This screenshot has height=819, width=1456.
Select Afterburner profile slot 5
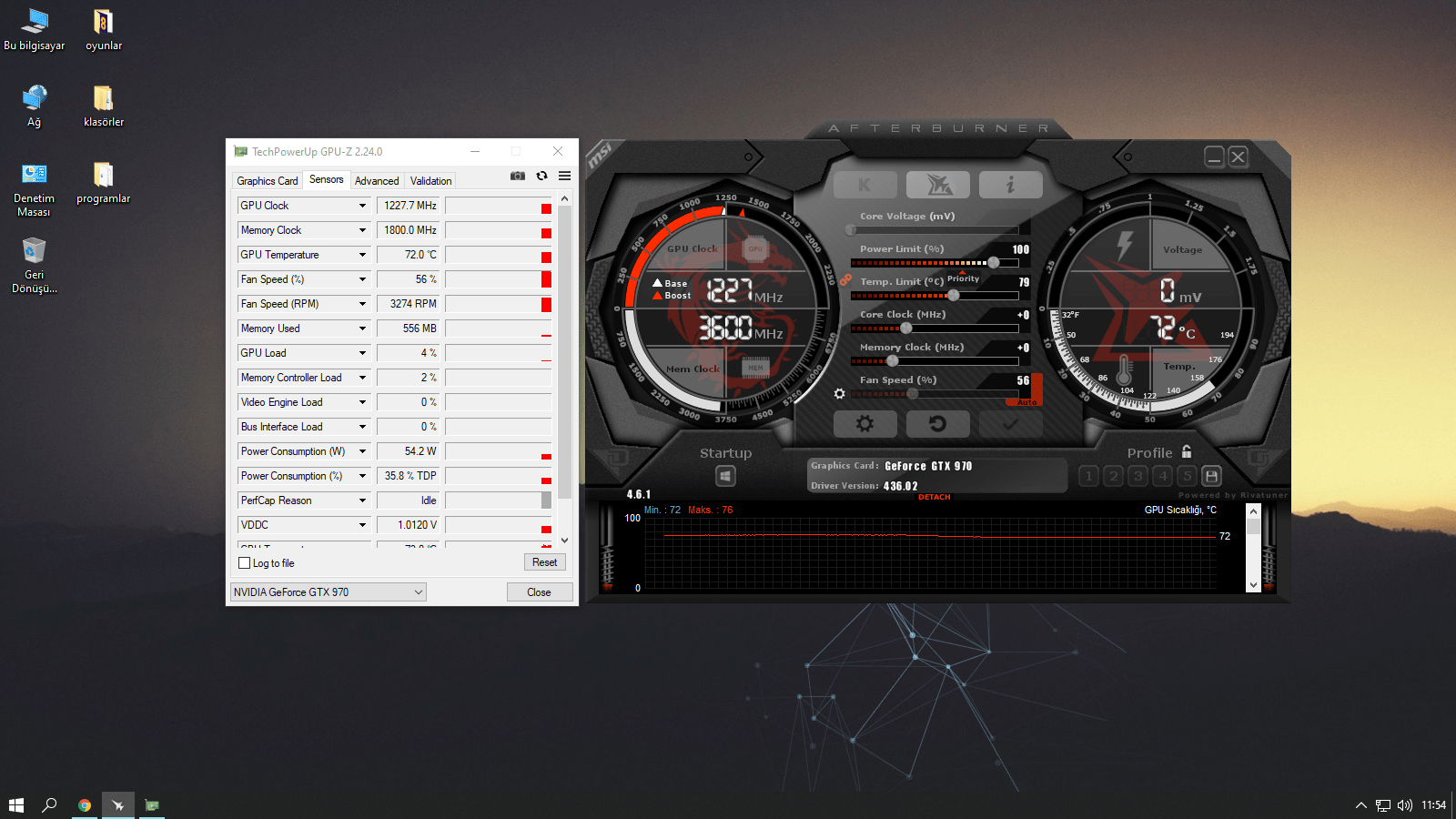[x=1188, y=476]
